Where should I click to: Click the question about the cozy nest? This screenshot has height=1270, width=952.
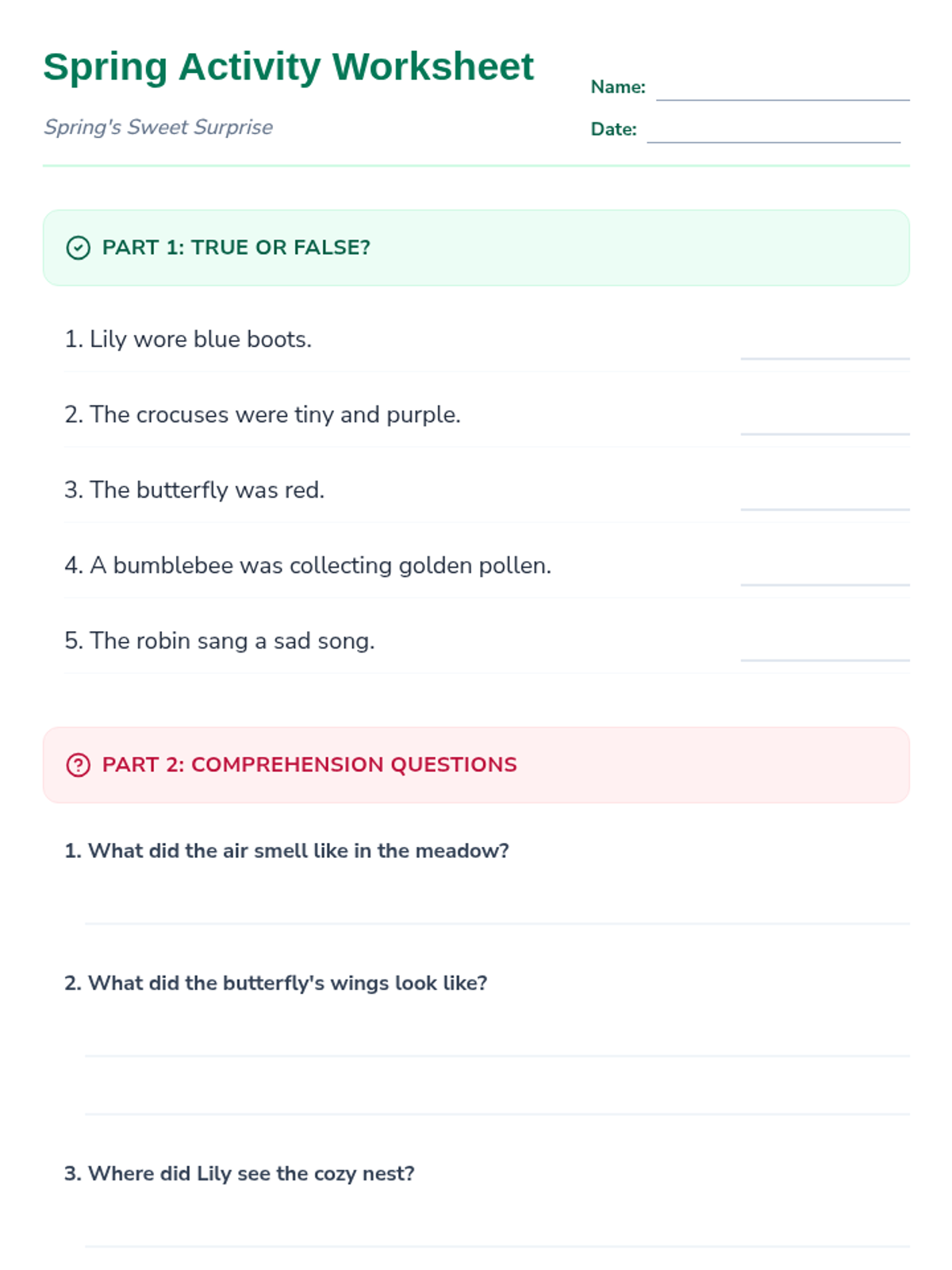[240, 1173]
